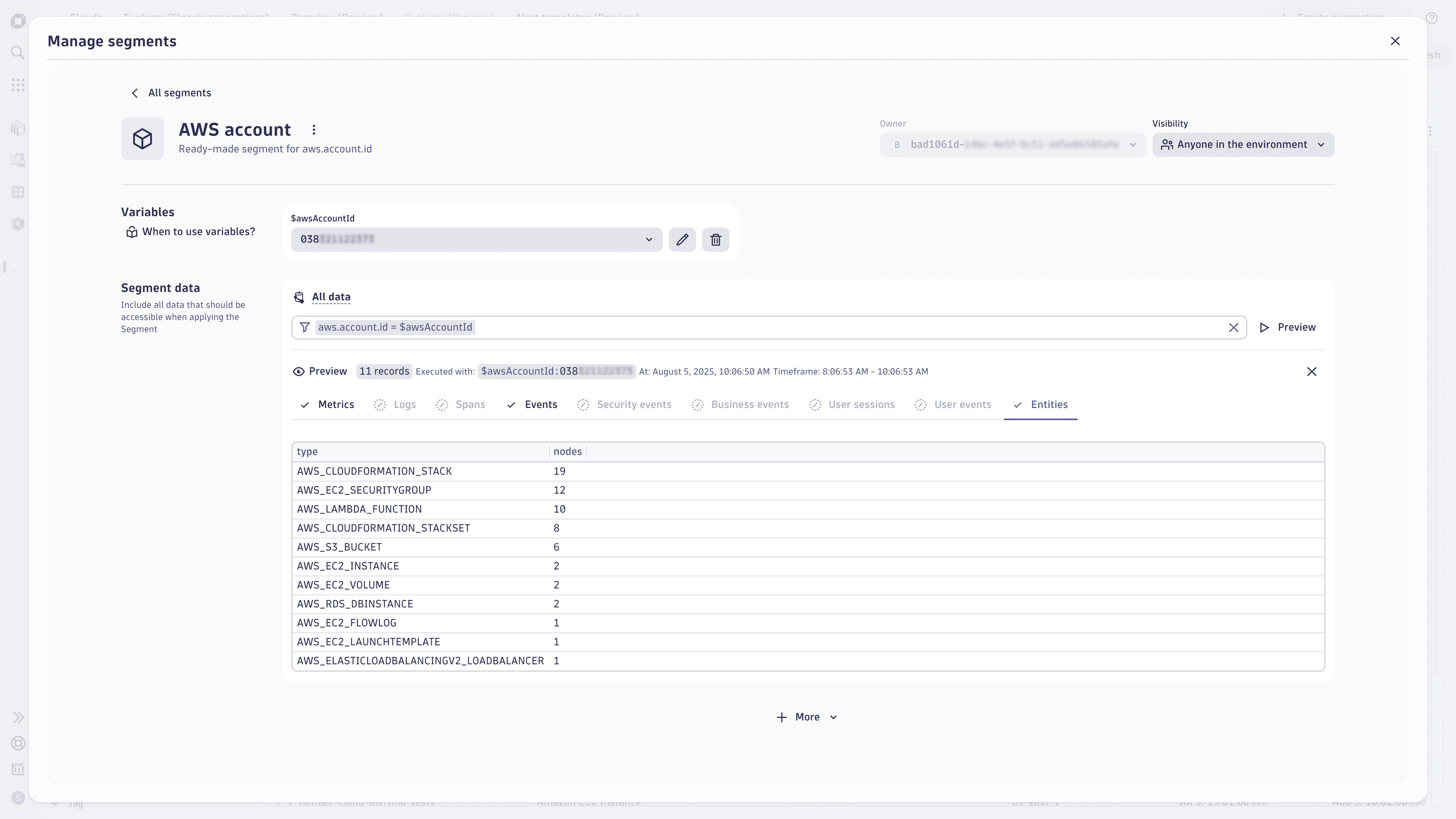The height and width of the screenshot is (819, 1456).
Task: Switch to the Spans tab
Action: [x=461, y=405]
